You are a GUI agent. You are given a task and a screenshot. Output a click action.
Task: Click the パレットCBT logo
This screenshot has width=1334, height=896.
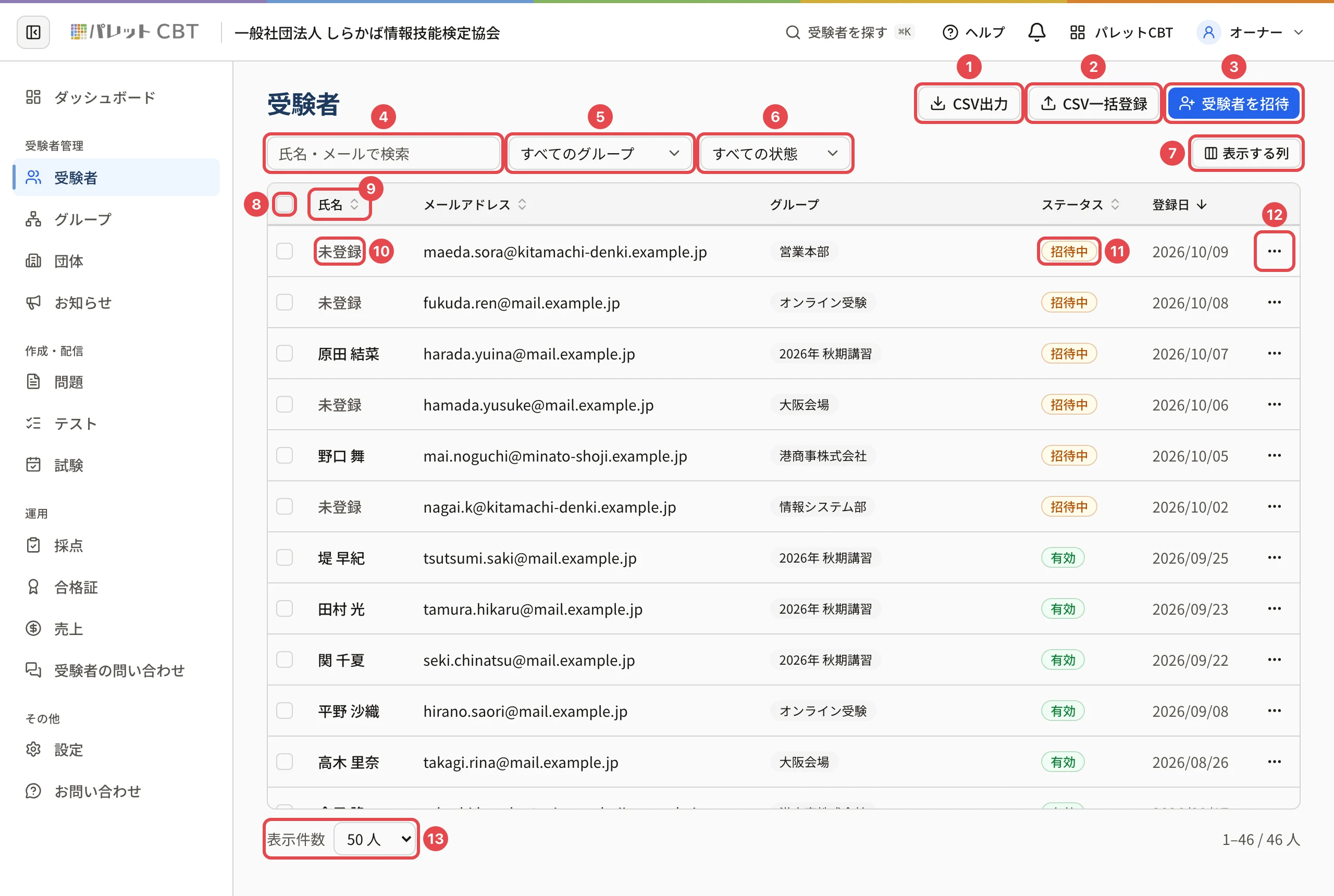(134, 32)
